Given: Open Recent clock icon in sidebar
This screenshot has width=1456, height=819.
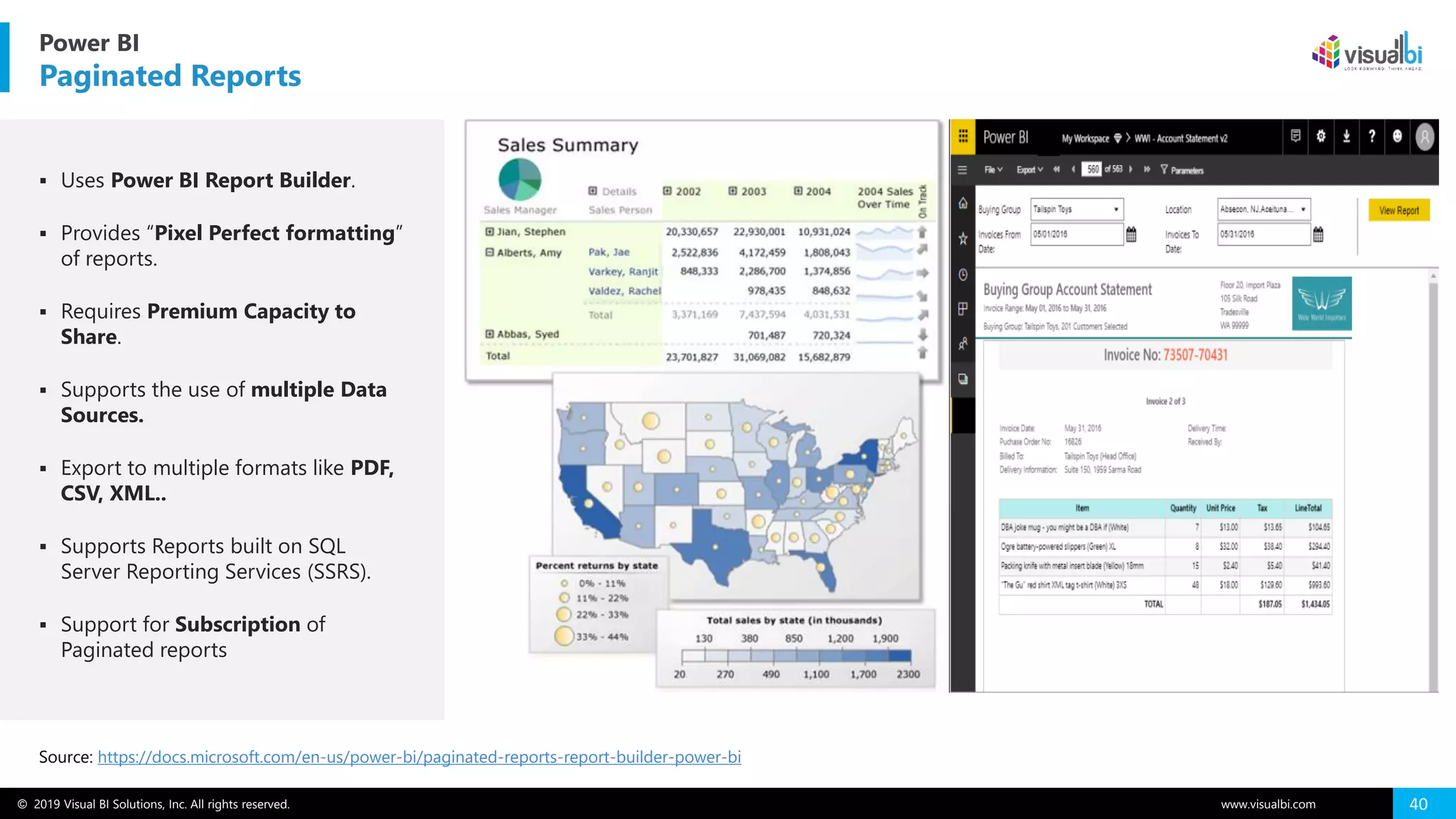Looking at the screenshot, I should 963,274.
